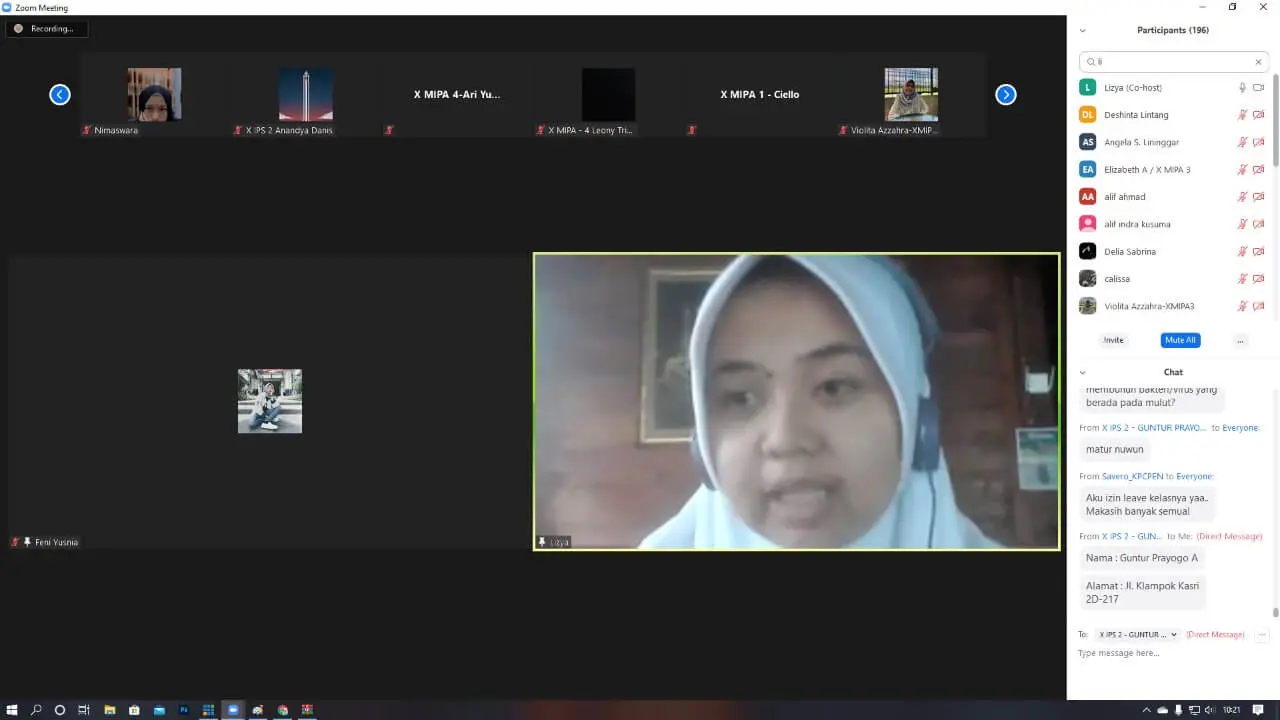Image resolution: width=1280 pixels, height=720 pixels.
Task: Go to next gallery page arrow
Action: (x=1006, y=94)
